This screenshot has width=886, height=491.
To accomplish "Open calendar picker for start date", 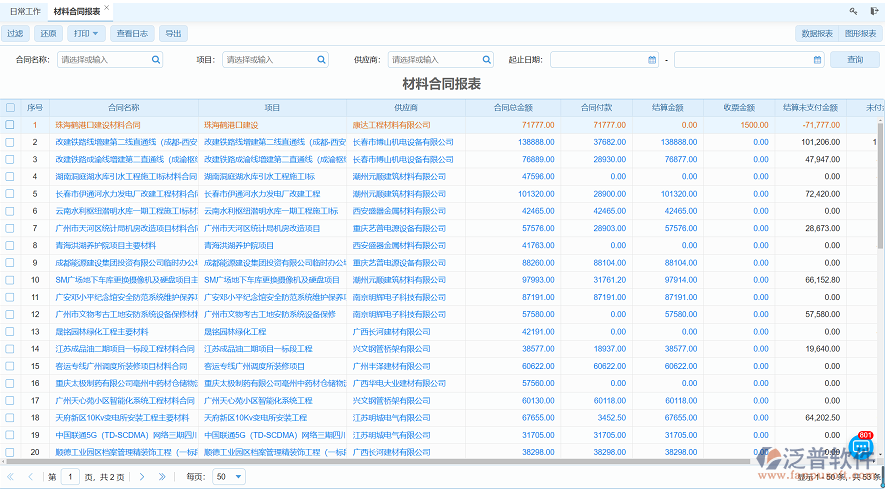I will coord(652,60).
